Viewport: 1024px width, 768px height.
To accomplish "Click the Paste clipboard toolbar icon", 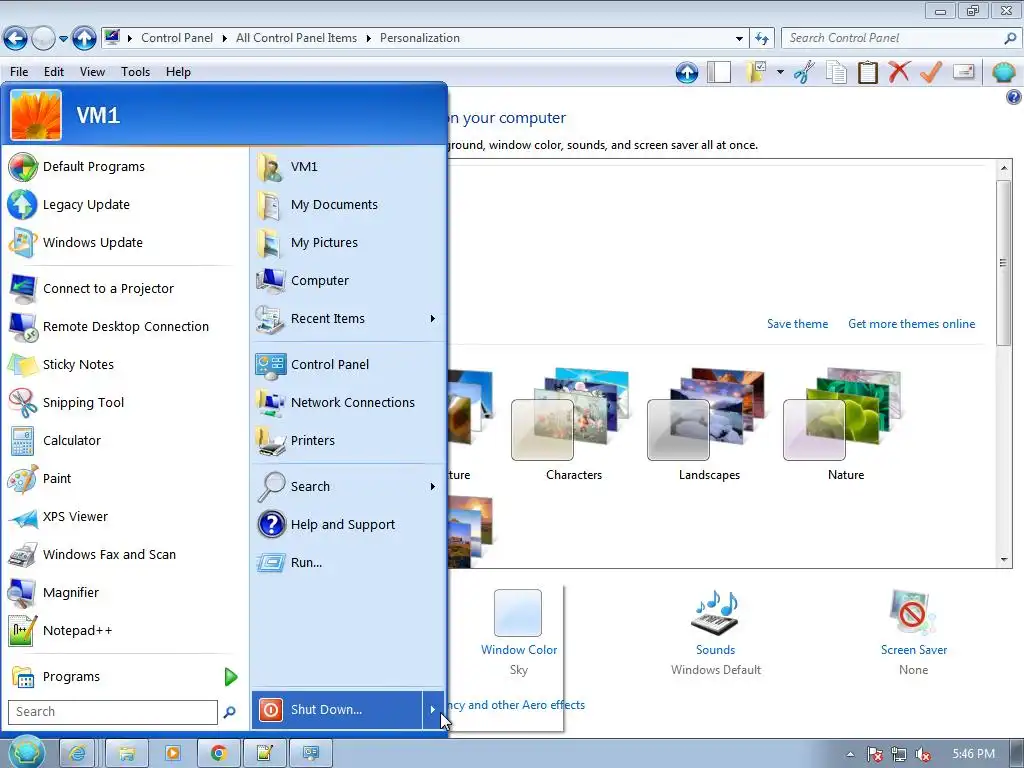I will tap(867, 72).
